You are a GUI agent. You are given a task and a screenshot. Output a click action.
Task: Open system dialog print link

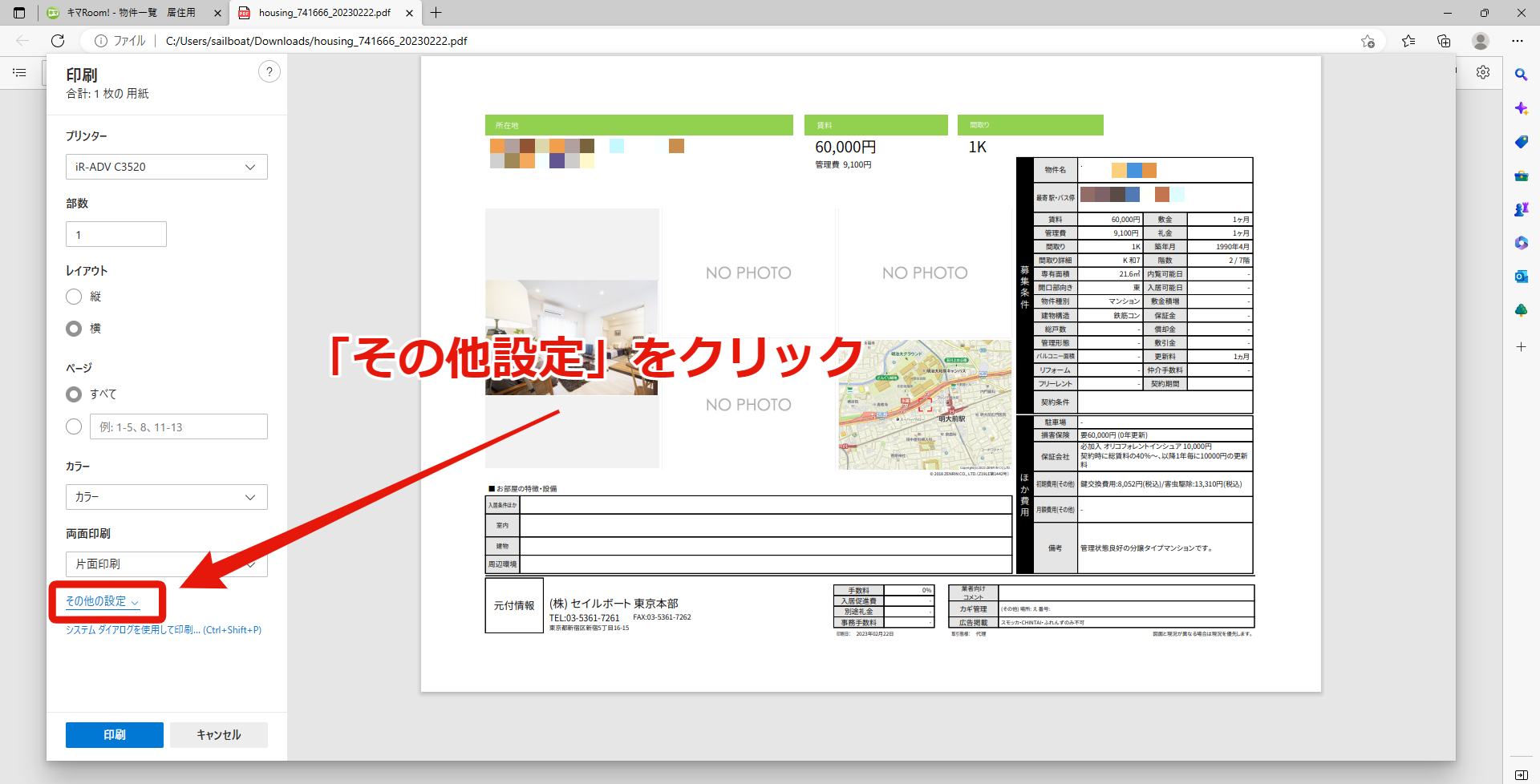(x=164, y=630)
